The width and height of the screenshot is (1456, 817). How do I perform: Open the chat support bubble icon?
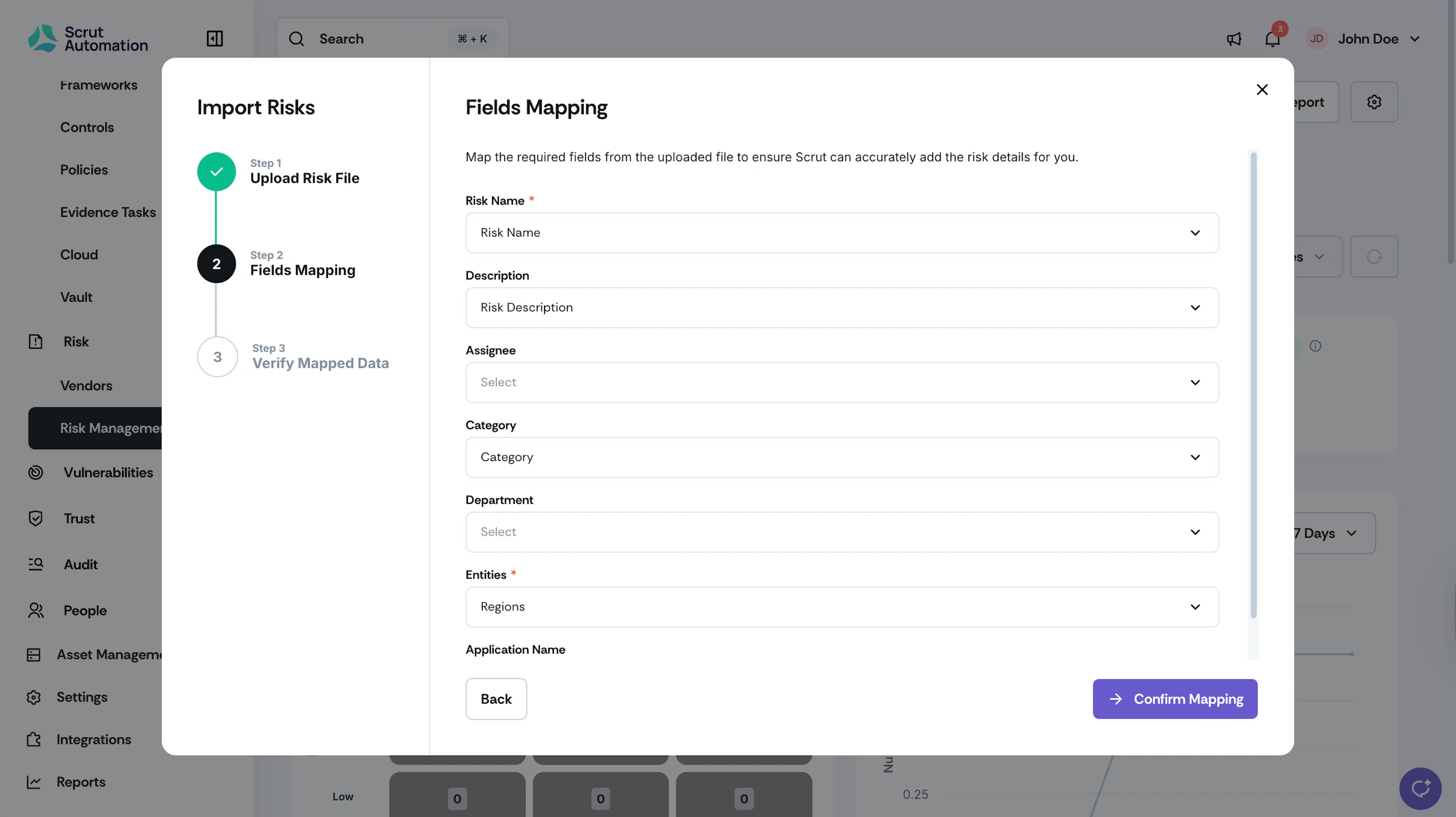tap(1420, 788)
